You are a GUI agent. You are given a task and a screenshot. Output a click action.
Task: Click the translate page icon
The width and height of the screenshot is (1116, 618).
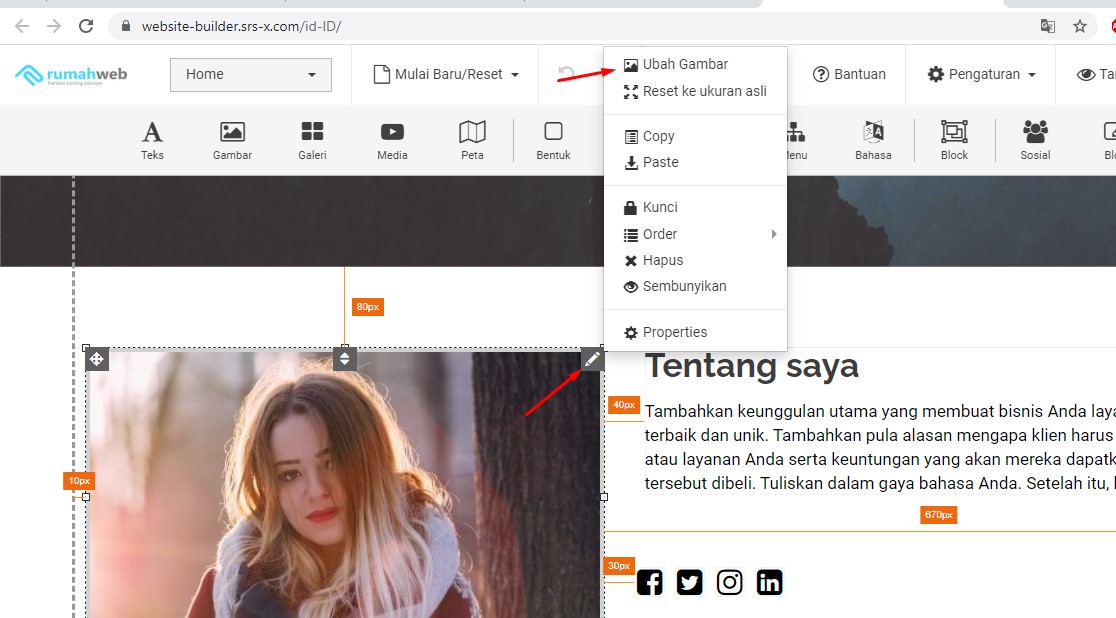[x=1048, y=26]
